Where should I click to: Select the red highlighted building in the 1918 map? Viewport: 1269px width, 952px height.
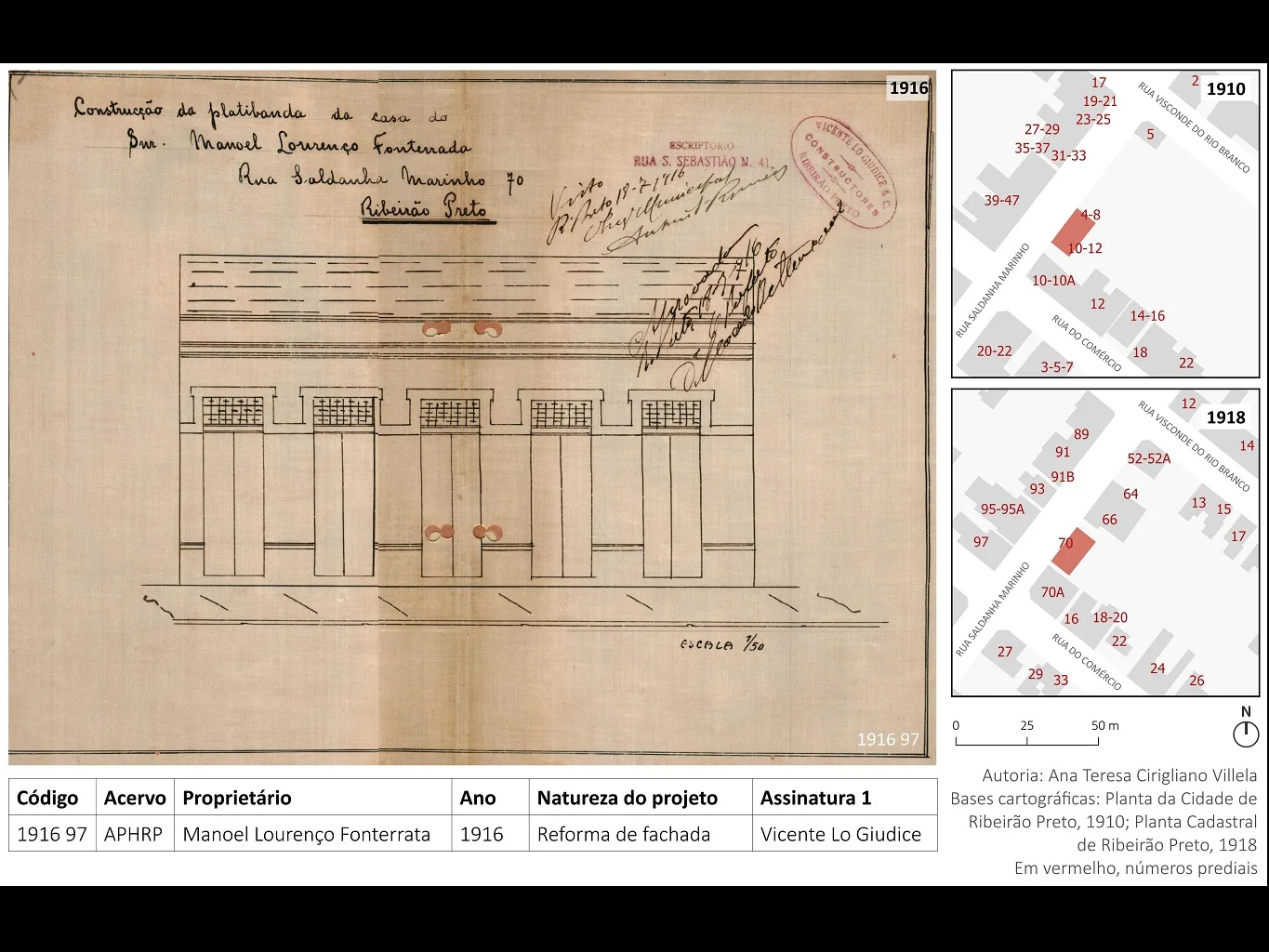coord(1075,551)
